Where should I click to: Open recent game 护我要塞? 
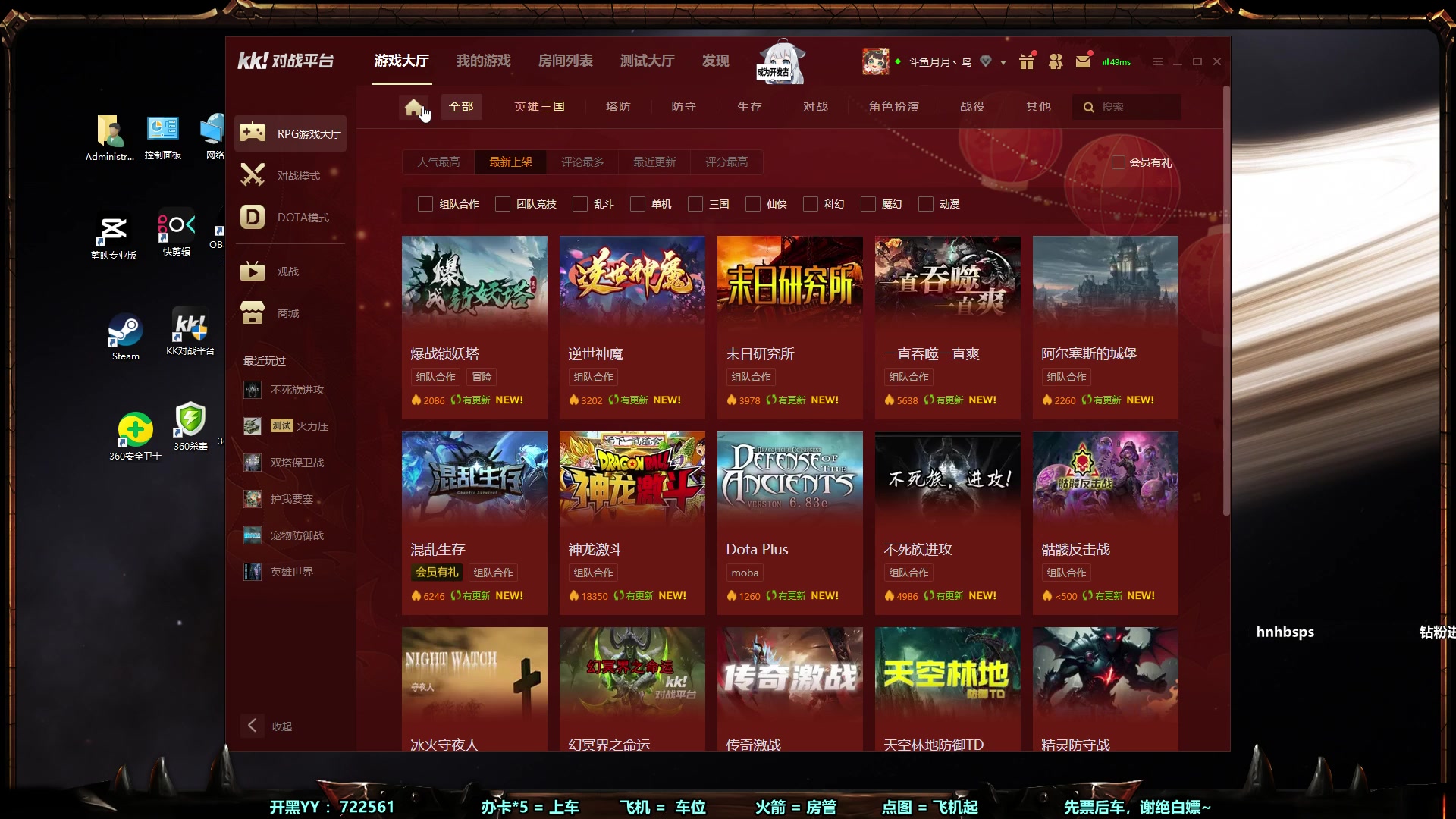[x=290, y=499]
